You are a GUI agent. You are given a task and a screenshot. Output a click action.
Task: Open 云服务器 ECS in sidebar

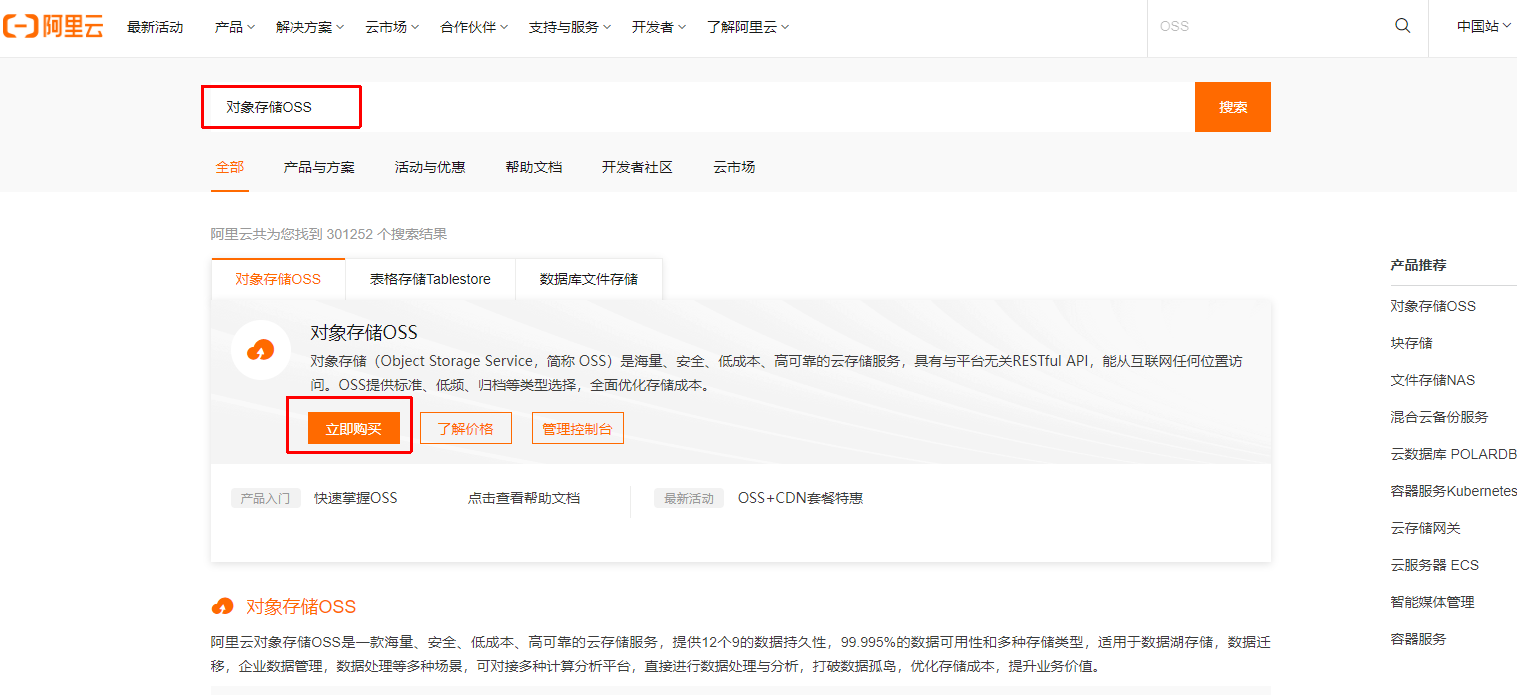(x=1434, y=565)
